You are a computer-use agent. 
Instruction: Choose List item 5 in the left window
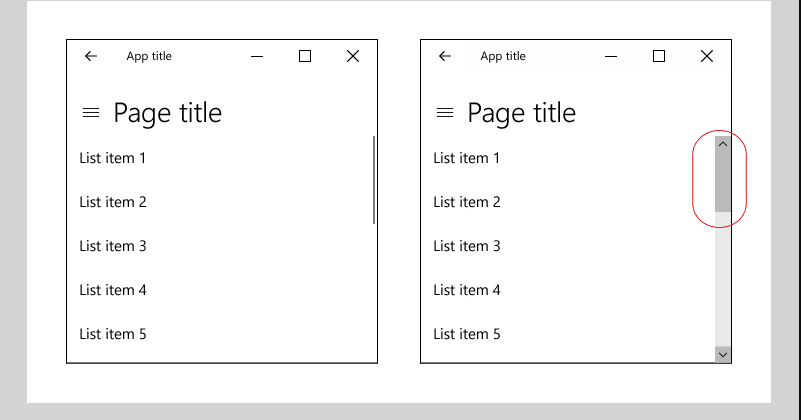click(x=113, y=334)
